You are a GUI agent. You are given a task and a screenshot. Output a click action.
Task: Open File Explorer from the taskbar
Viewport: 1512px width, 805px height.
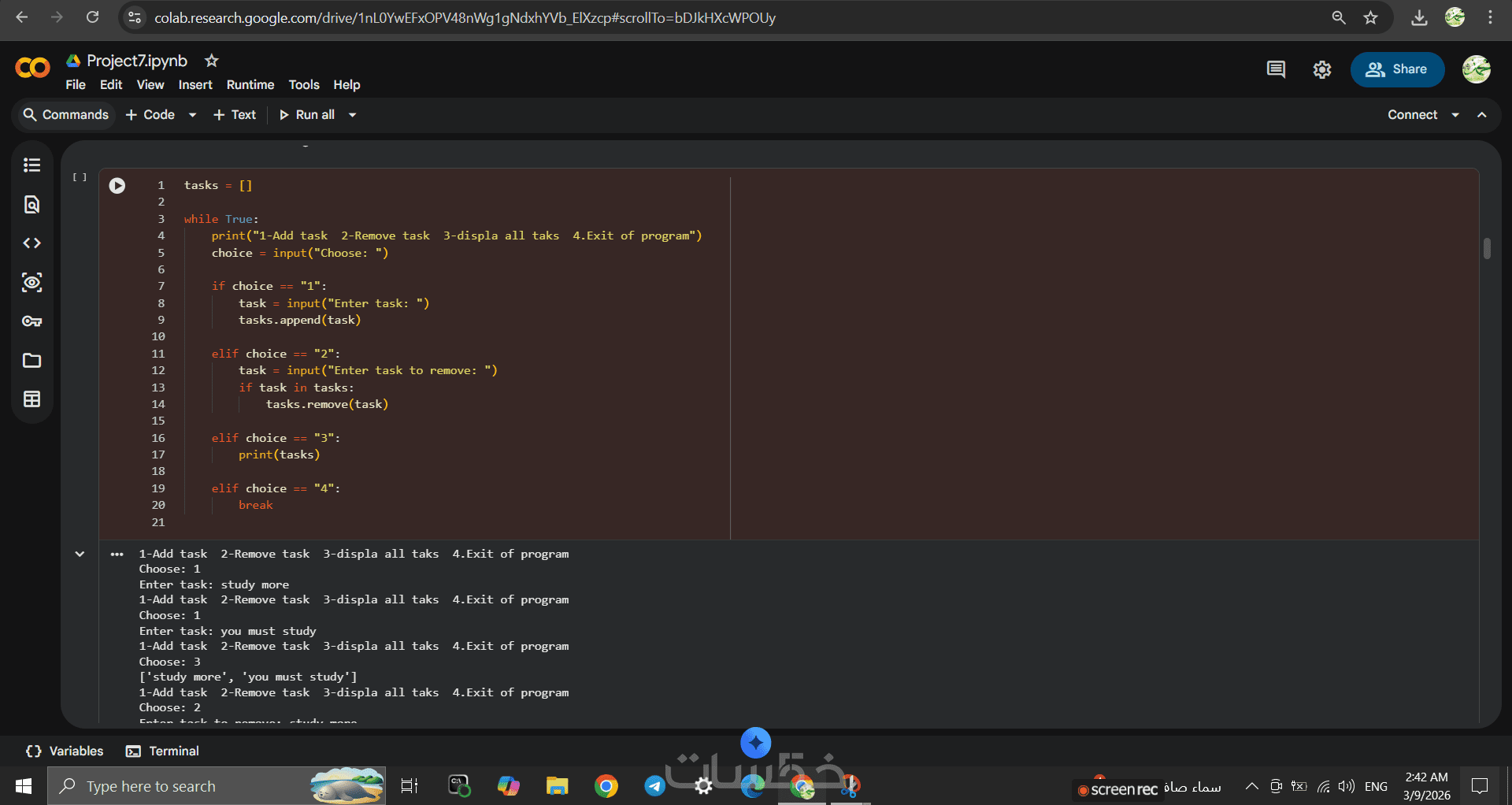[x=558, y=786]
